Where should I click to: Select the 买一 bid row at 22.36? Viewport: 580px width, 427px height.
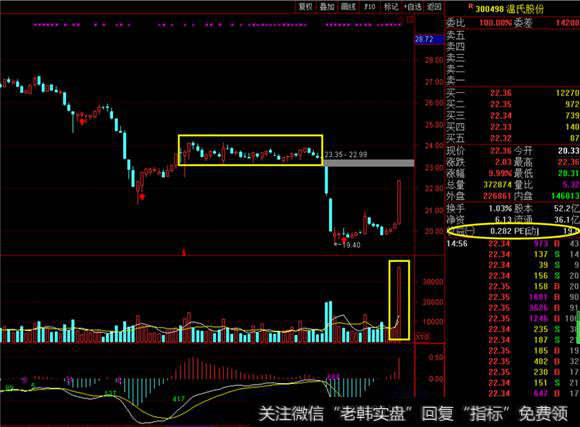click(513, 93)
